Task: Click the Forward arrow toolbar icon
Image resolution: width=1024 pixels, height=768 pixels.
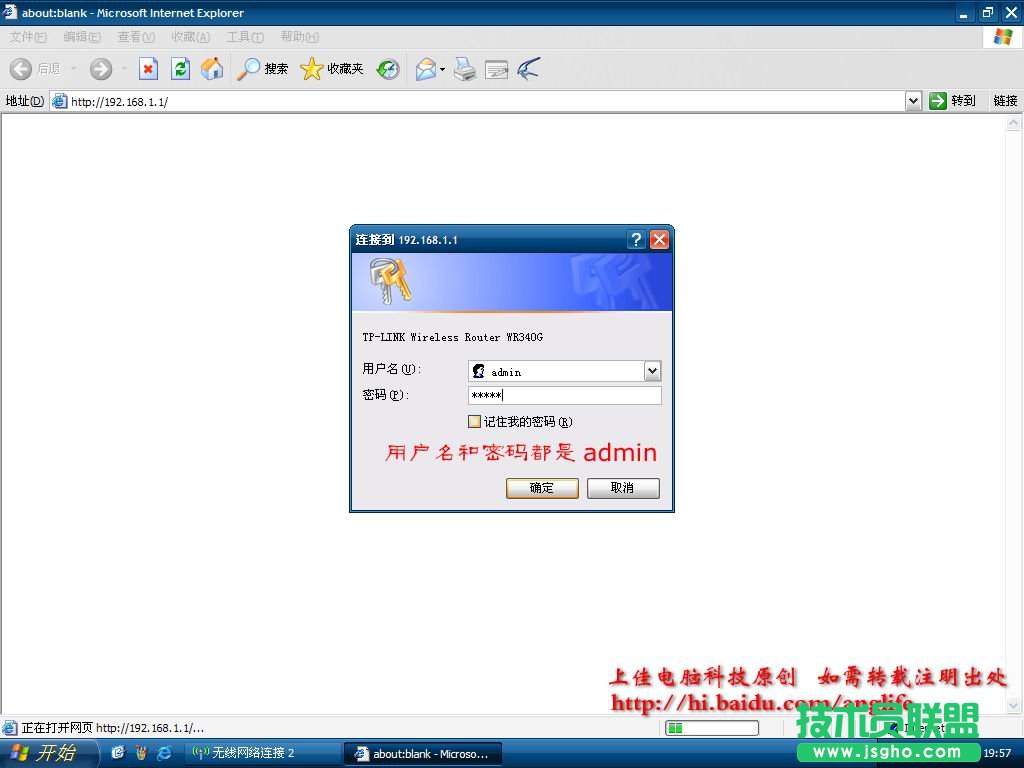Action: click(x=101, y=69)
